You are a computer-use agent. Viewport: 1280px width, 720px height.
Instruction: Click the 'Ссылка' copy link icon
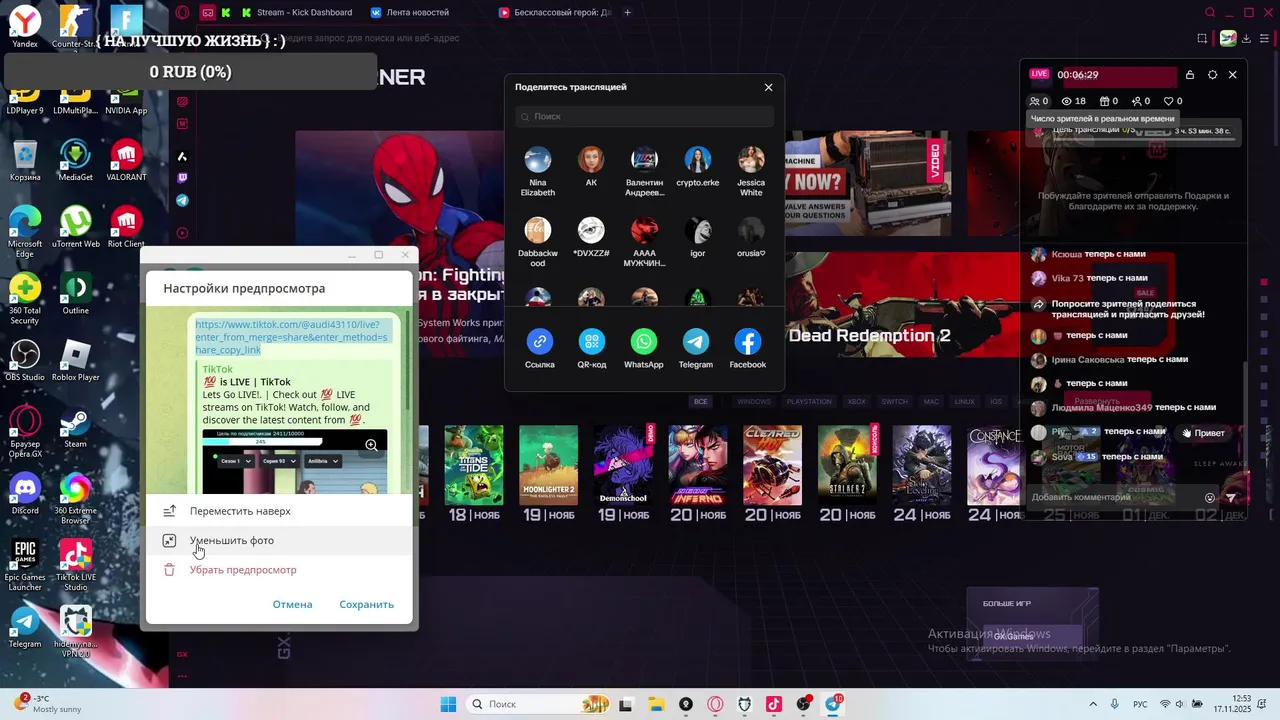tap(539, 341)
